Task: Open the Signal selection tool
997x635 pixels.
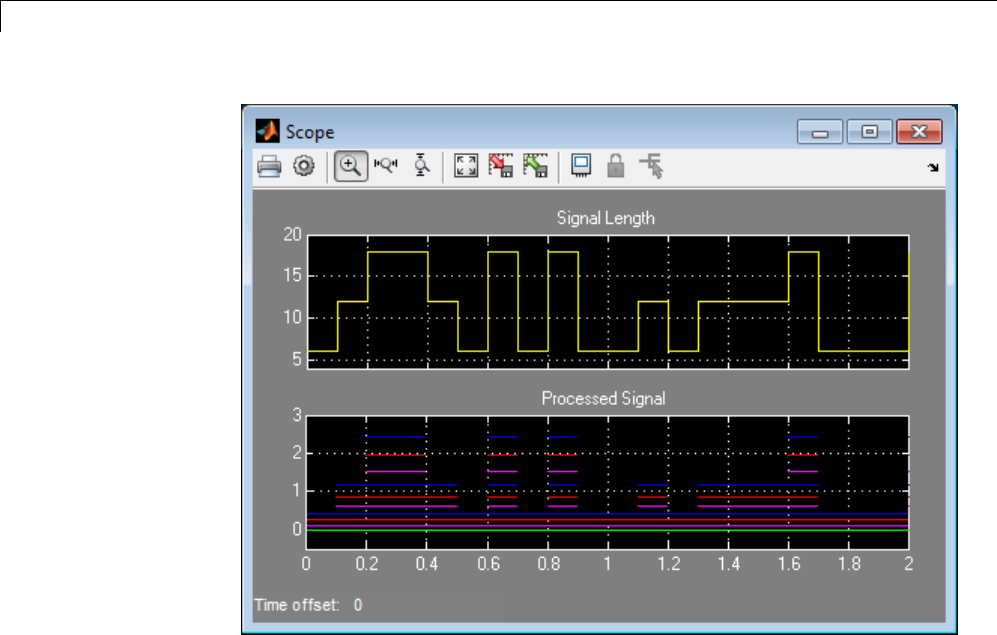Action: [652, 167]
